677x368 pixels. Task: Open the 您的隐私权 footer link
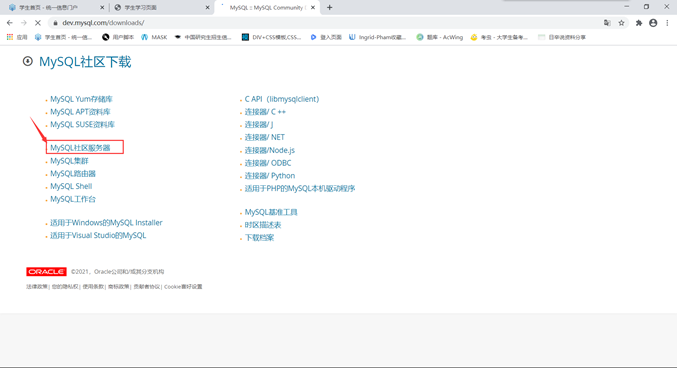(x=65, y=287)
